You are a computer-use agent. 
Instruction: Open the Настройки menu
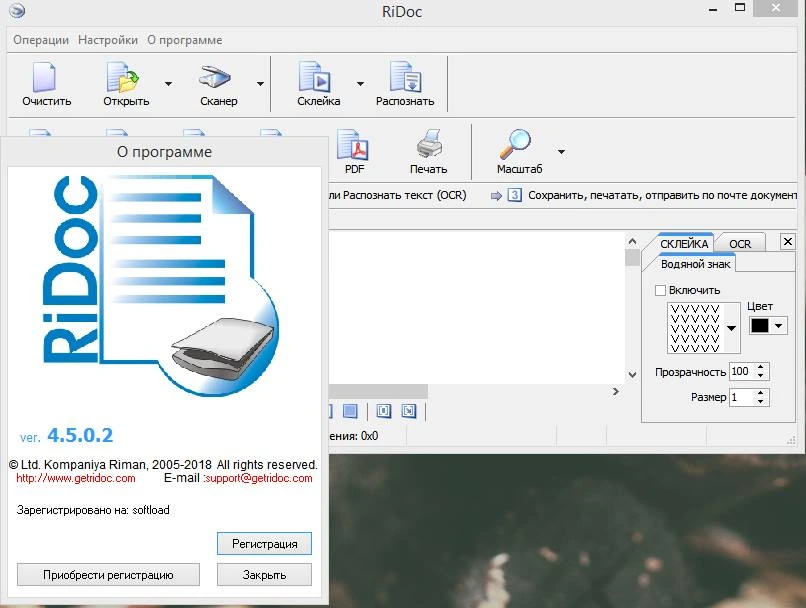click(x=108, y=40)
